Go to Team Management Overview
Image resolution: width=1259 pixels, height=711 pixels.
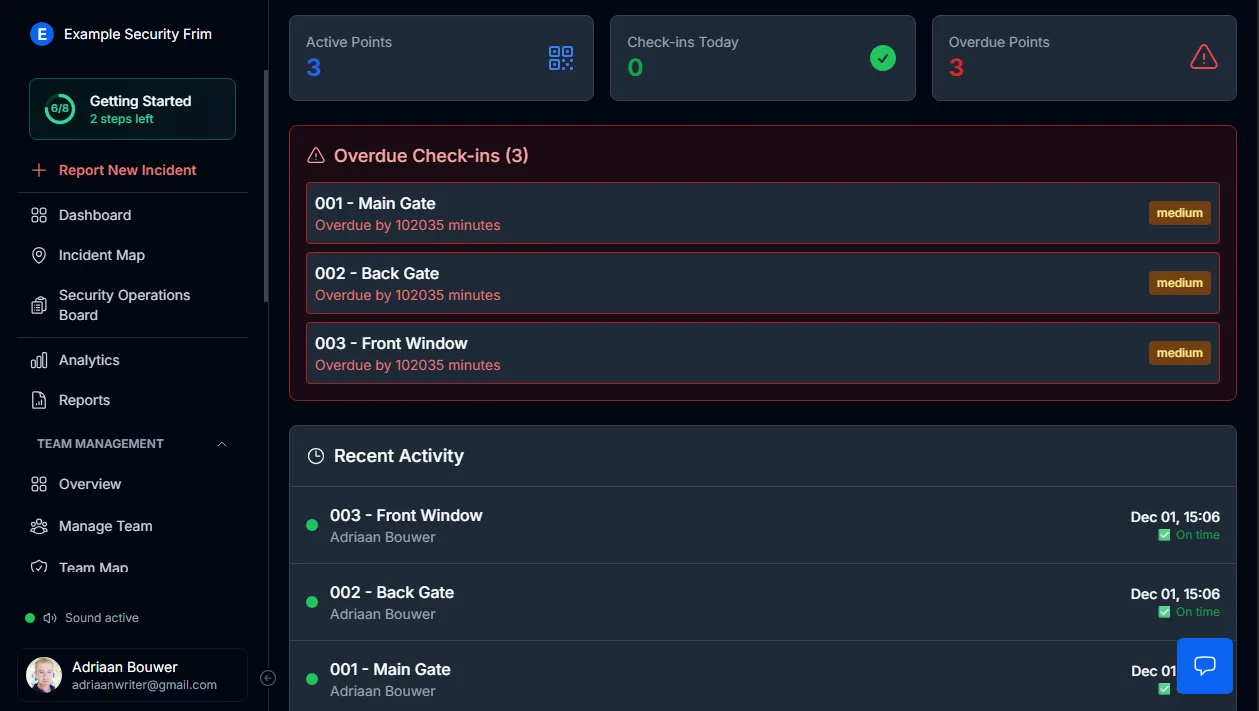pos(89,484)
